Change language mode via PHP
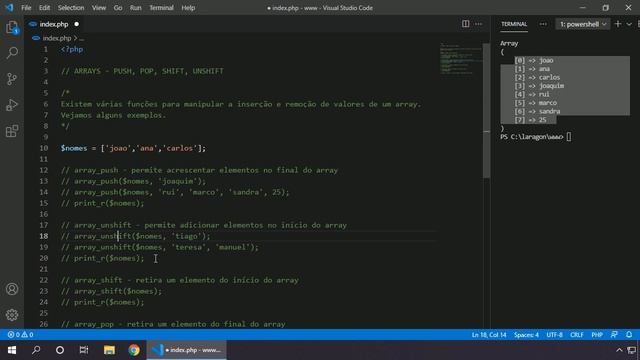This screenshot has height=360, width=640. 597,335
